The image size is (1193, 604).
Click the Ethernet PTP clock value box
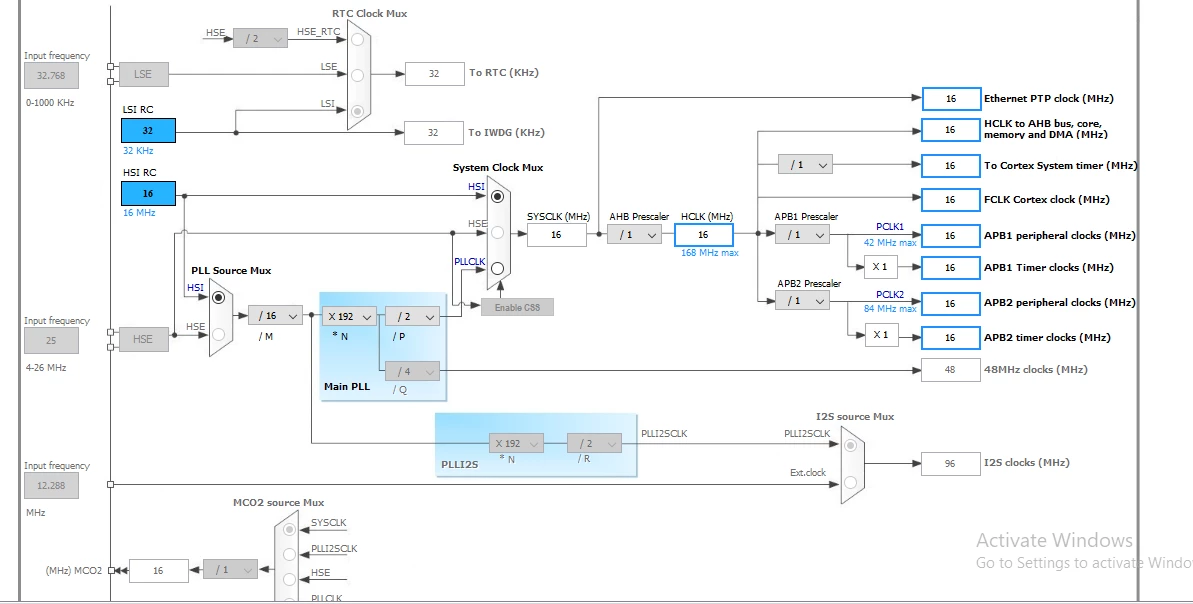point(951,99)
